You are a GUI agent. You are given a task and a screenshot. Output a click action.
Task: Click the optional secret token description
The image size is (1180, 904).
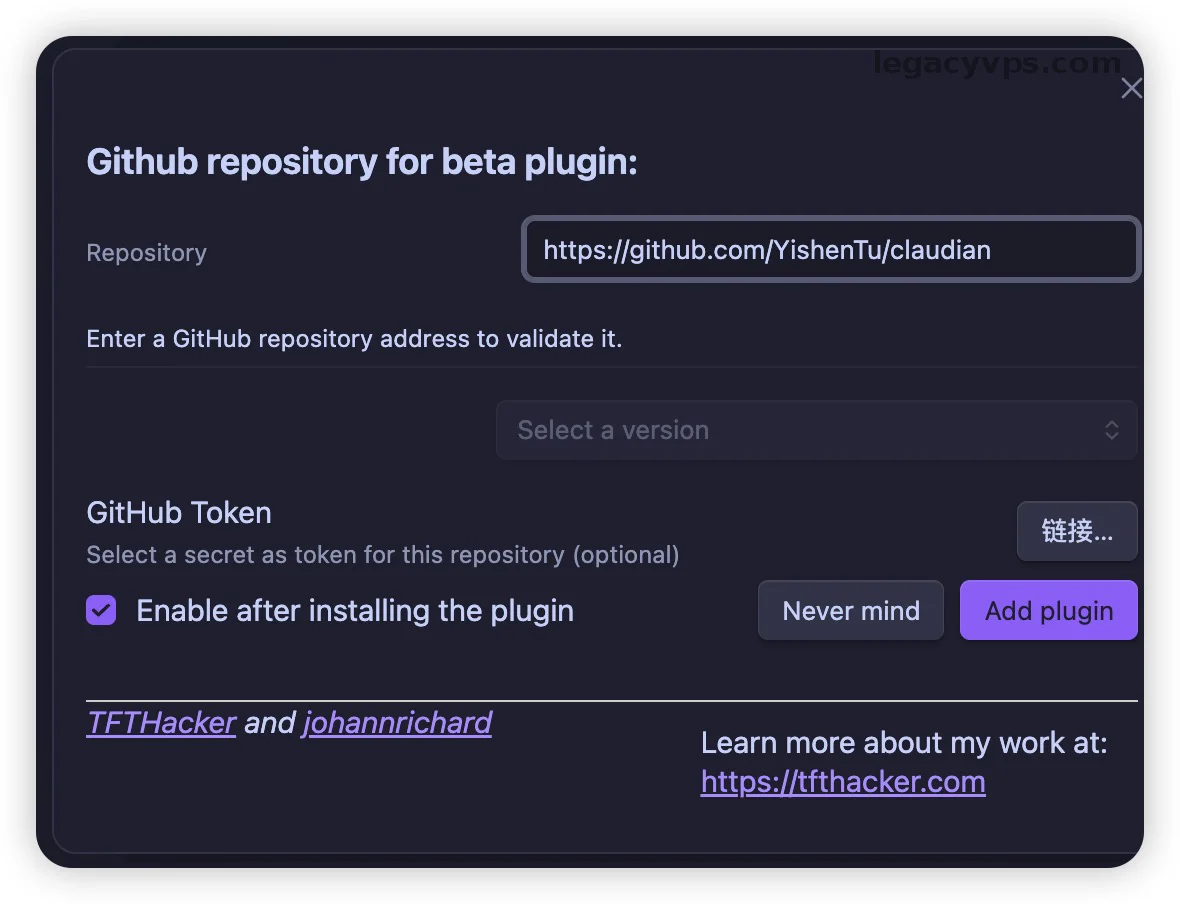[x=383, y=555]
